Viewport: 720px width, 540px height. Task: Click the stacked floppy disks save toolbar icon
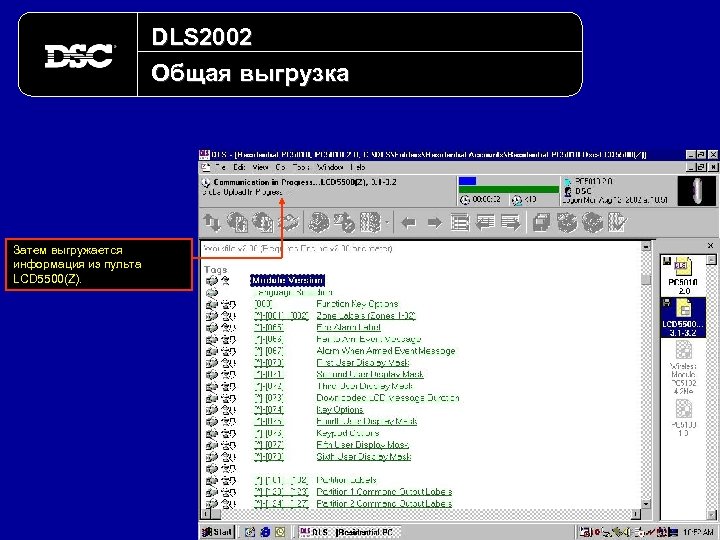[541, 223]
